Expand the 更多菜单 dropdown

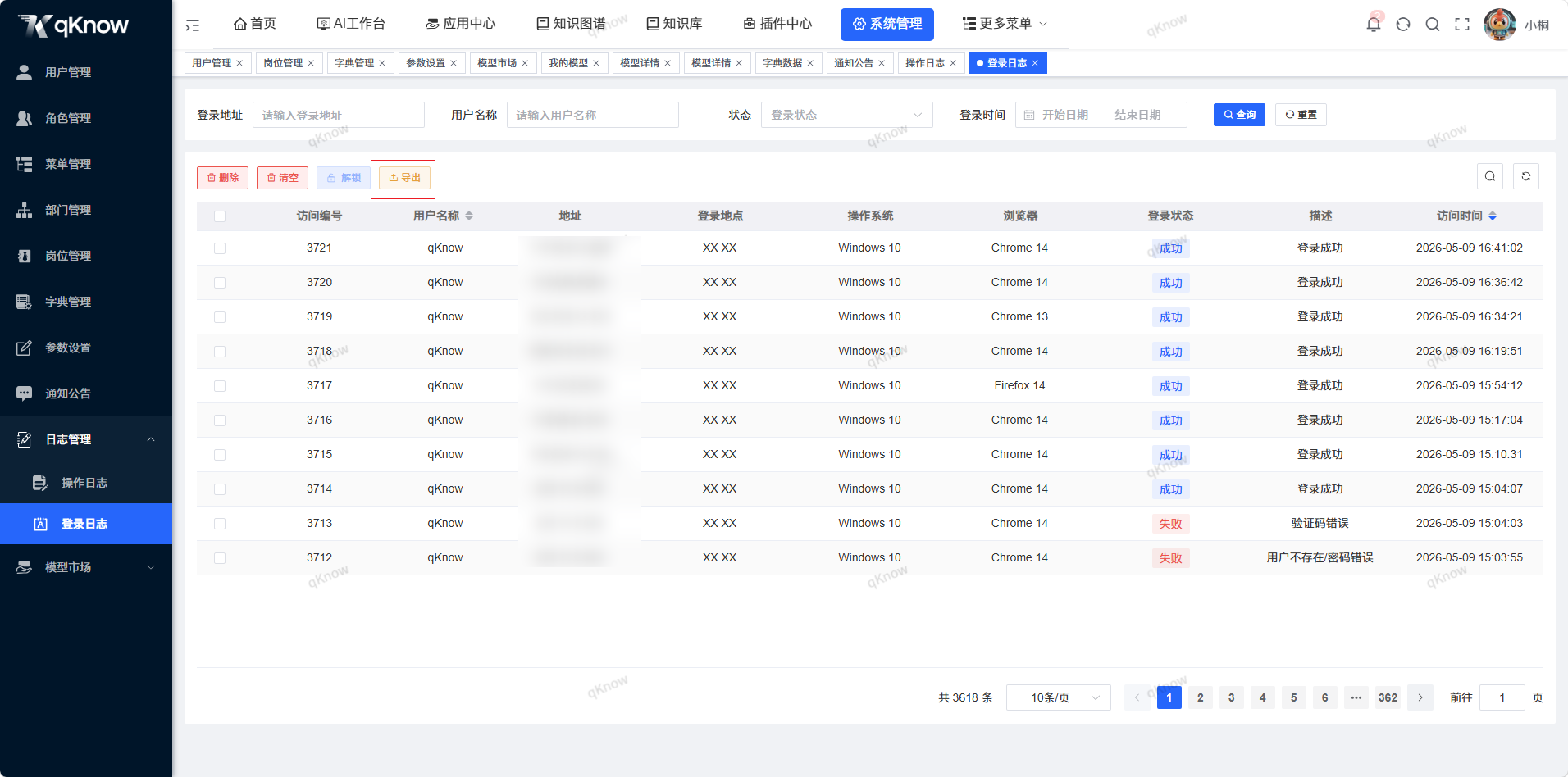(1005, 24)
